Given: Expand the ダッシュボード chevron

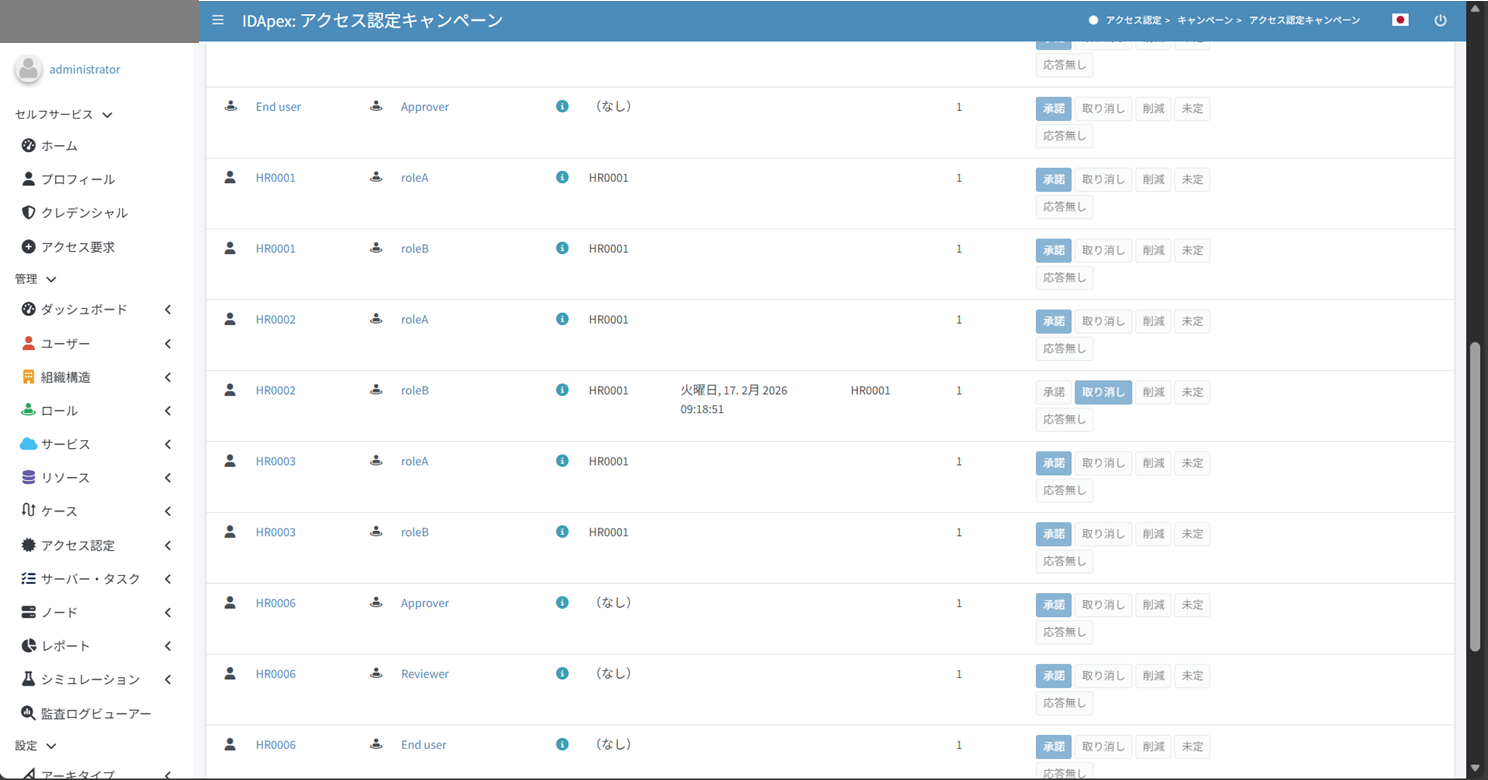Looking at the screenshot, I should (x=168, y=310).
